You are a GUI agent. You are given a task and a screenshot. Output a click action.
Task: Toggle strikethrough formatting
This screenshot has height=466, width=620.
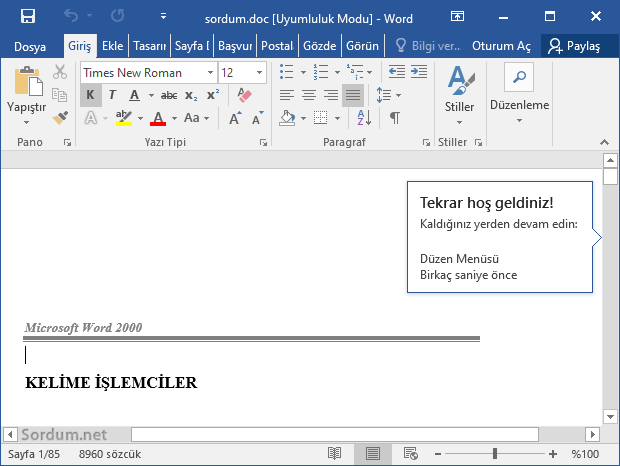pos(169,95)
